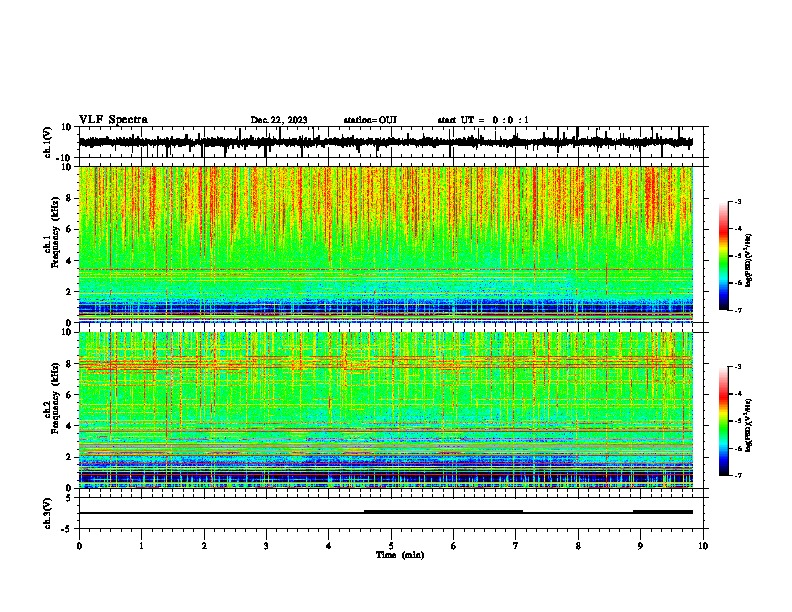Image resolution: width=792 pixels, height=612 pixels.
Task: Click the "station=OUI" header label
Action: pyautogui.click(x=370, y=120)
